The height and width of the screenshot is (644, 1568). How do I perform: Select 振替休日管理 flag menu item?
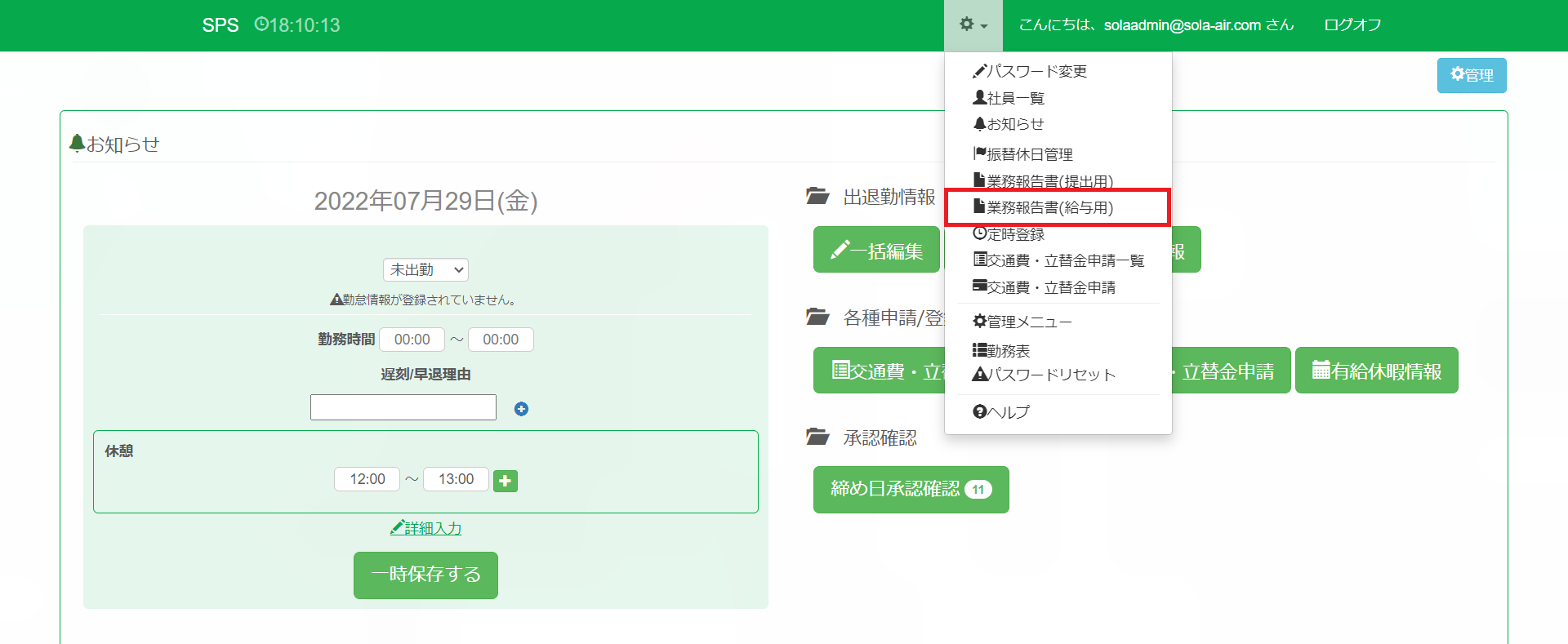[x=1022, y=154]
